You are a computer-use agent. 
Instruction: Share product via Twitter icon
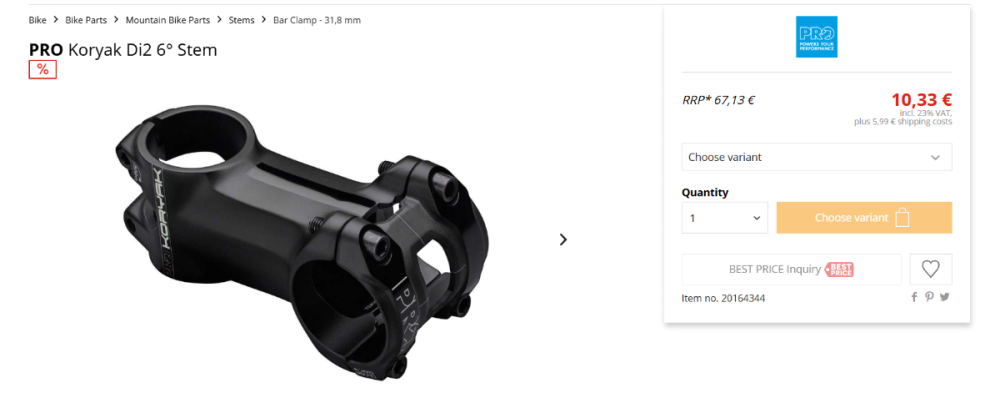pyautogui.click(x=945, y=297)
